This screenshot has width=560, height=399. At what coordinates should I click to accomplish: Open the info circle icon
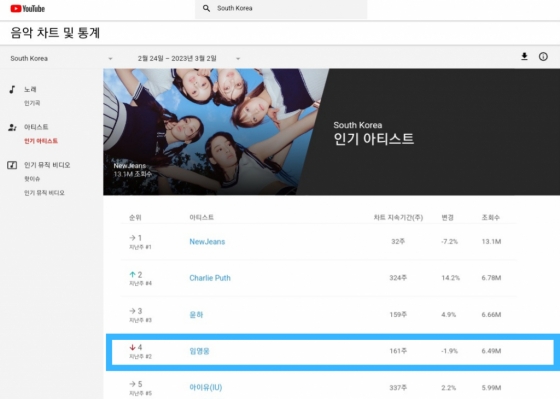(x=543, y=56)
